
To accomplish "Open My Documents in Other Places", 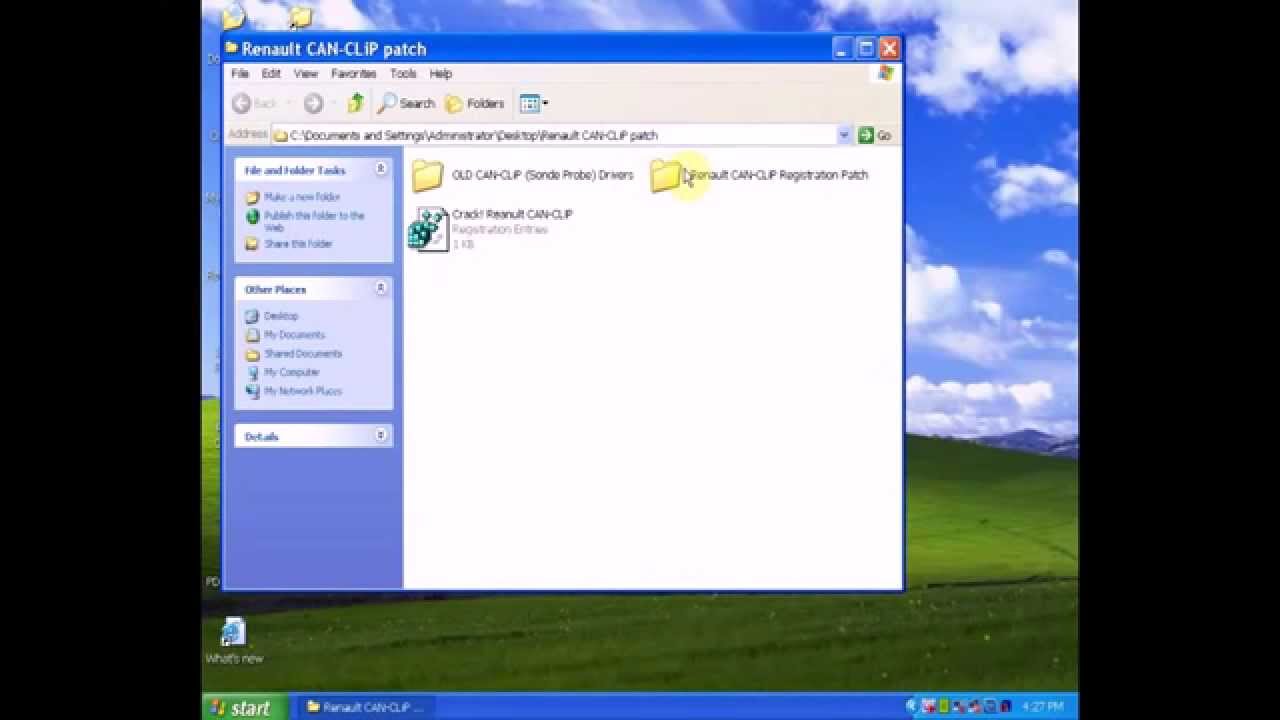I will (294, 335).
